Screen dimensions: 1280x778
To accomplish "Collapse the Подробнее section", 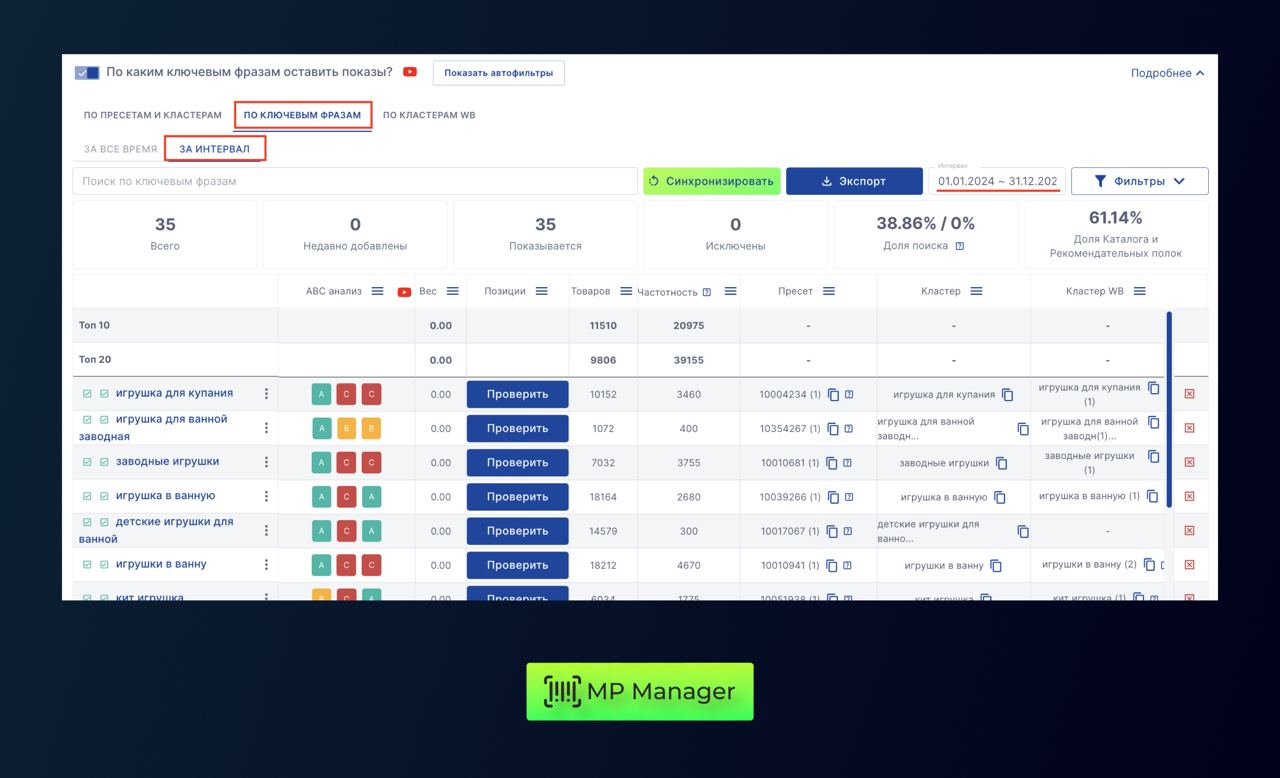I will point(1167,73).
